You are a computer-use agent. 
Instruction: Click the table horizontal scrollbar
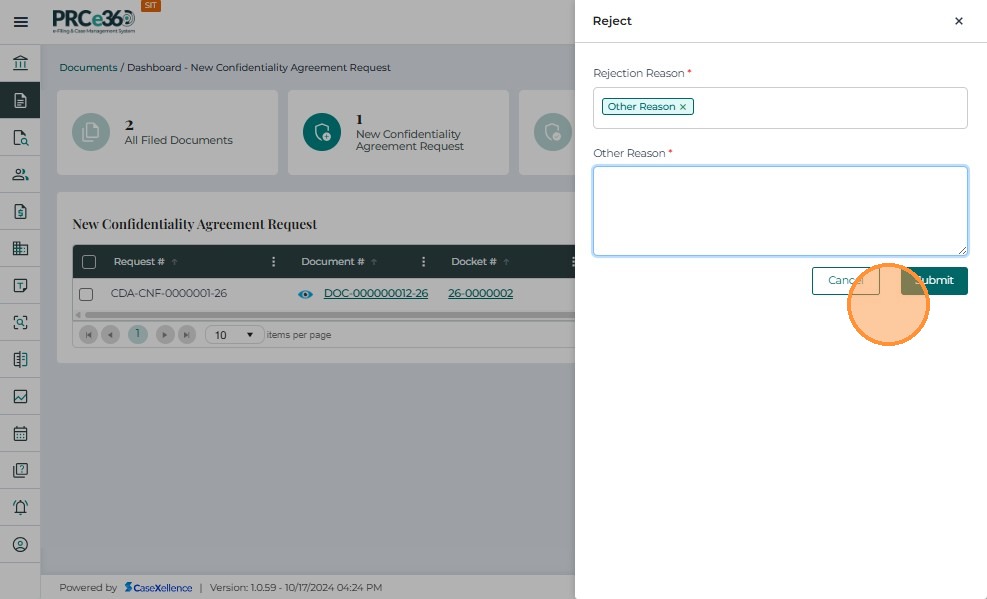(x=330, y=315)
